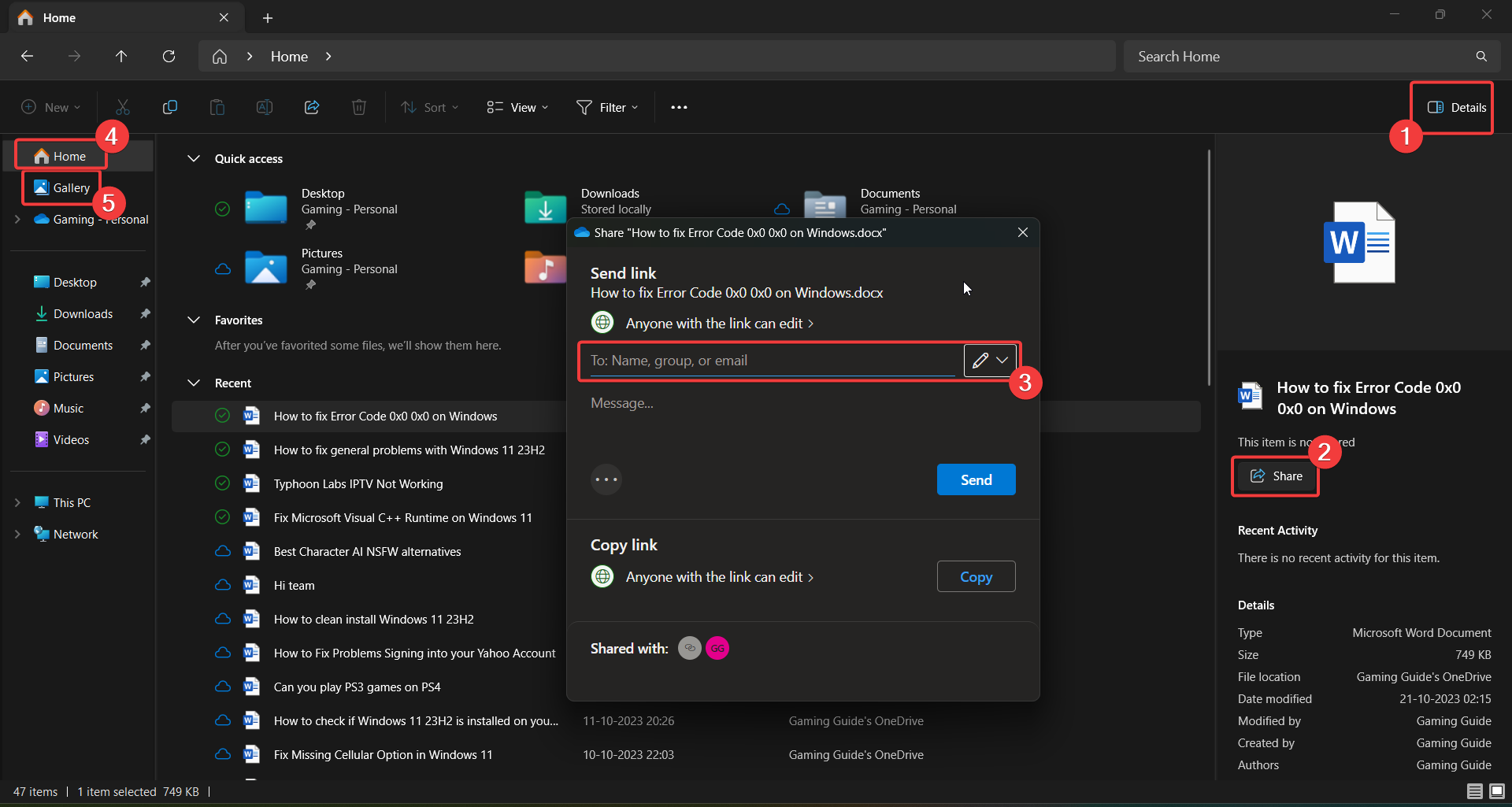Click the Refresh icon in the navigation bar

coord(169,56)
